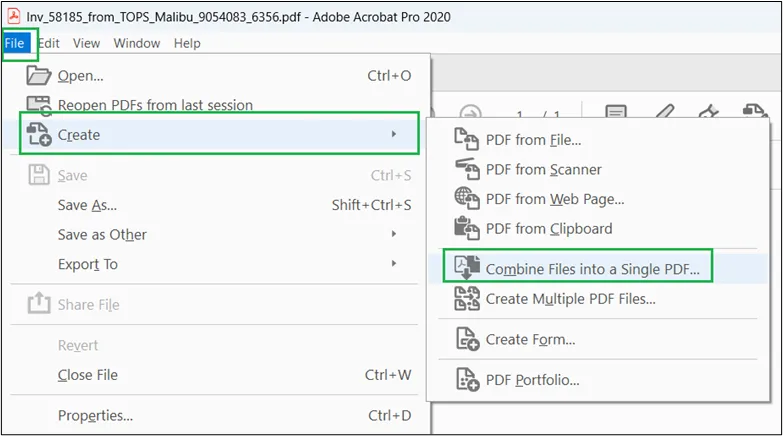Select the Create Form icon
The image size is (783, 436).
click(x=466, y=339)
